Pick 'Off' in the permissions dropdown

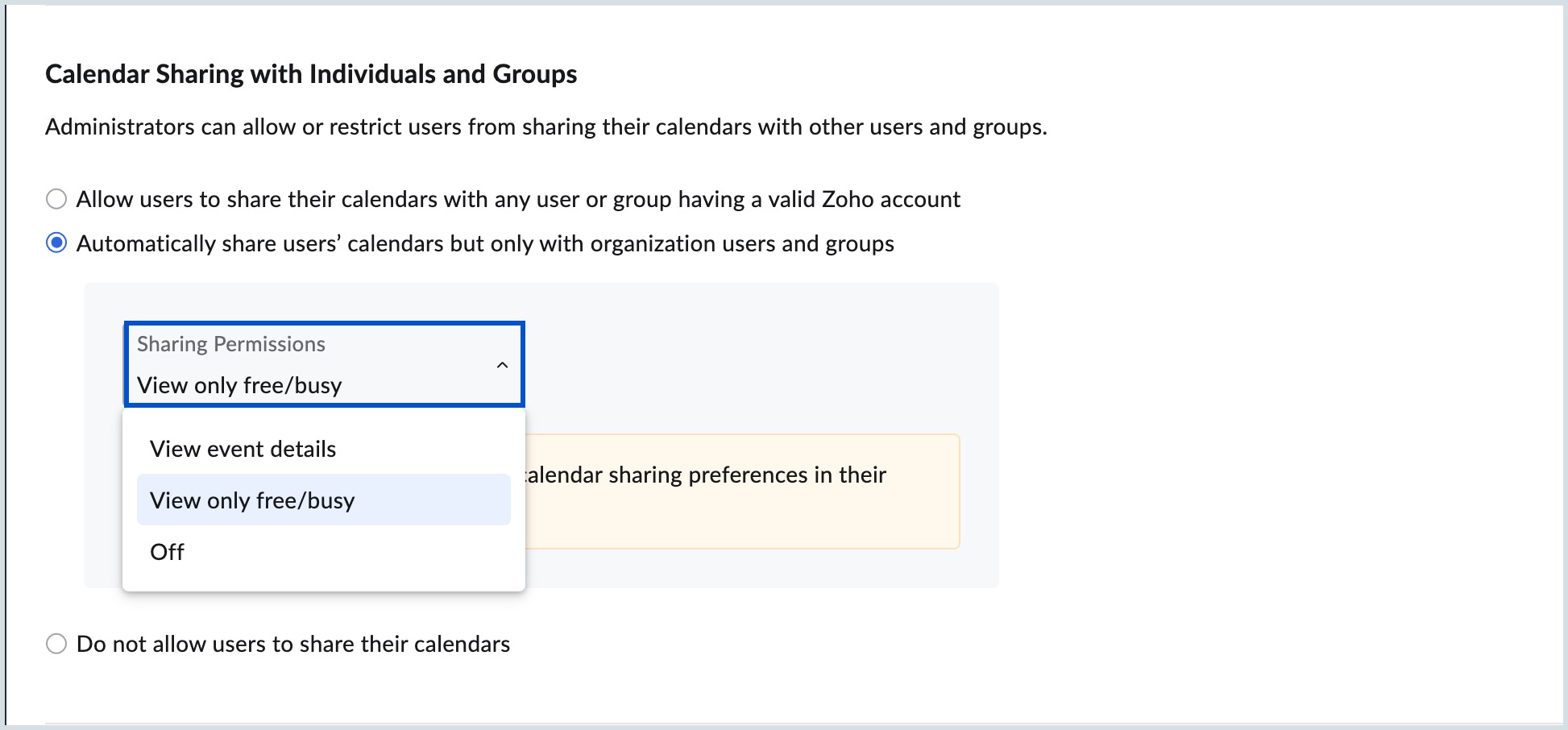tap(167, 551)
